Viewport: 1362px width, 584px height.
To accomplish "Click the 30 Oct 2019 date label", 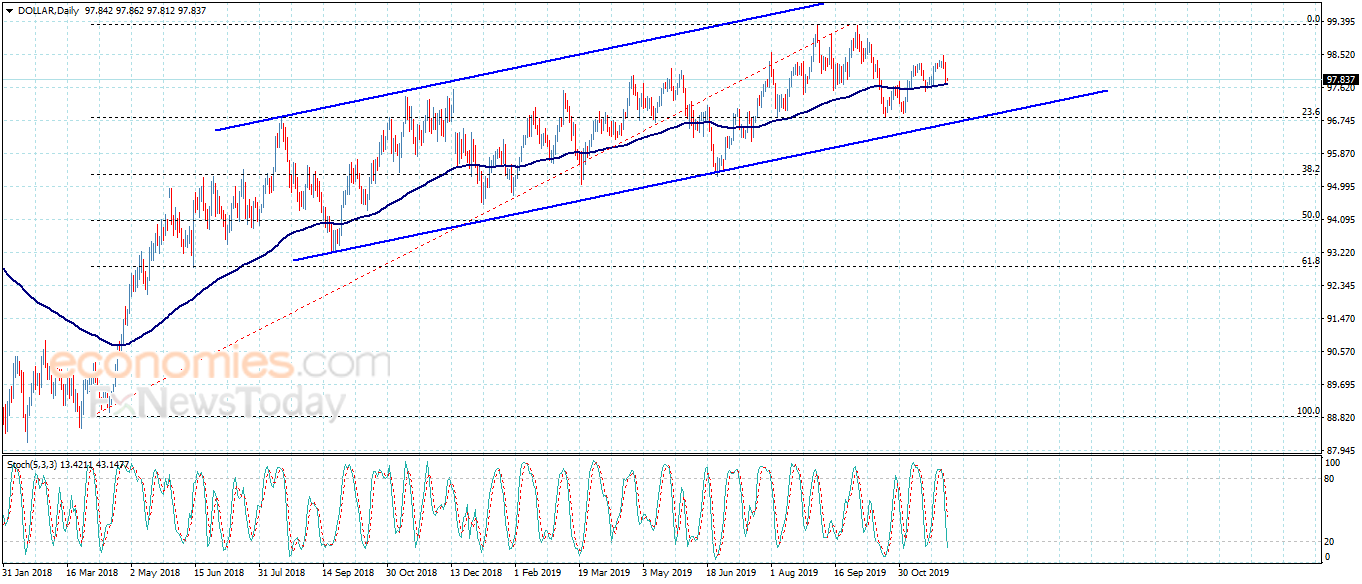I will [x=923, y=574].
